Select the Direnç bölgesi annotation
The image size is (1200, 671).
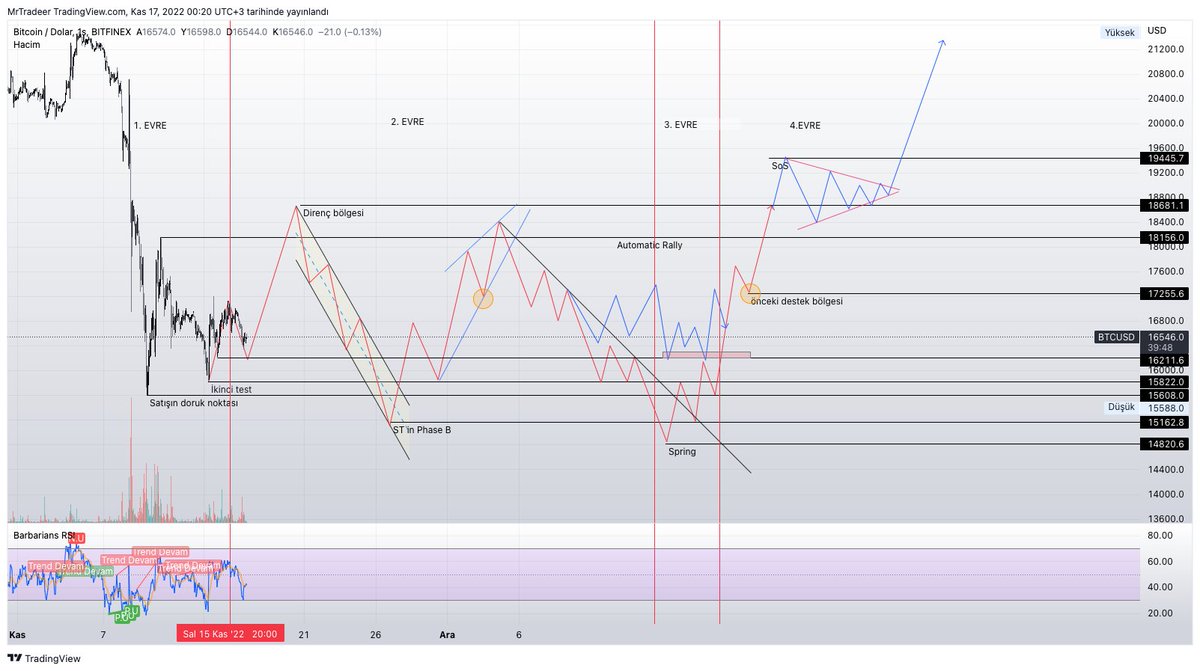pos(333,213)
